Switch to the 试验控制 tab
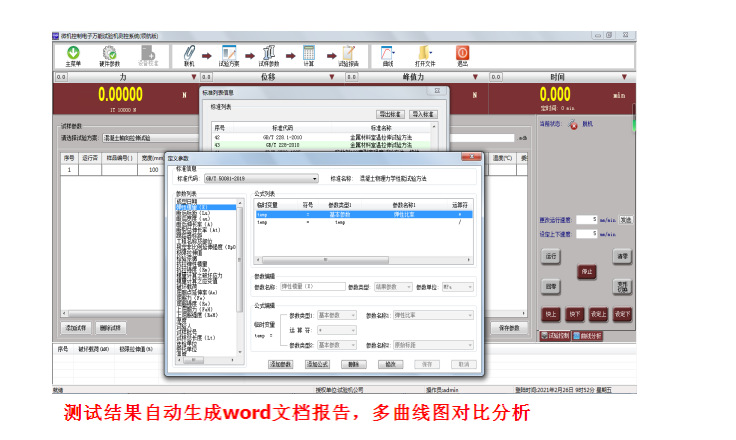736x440 pixels. click(x=555, y=336)
